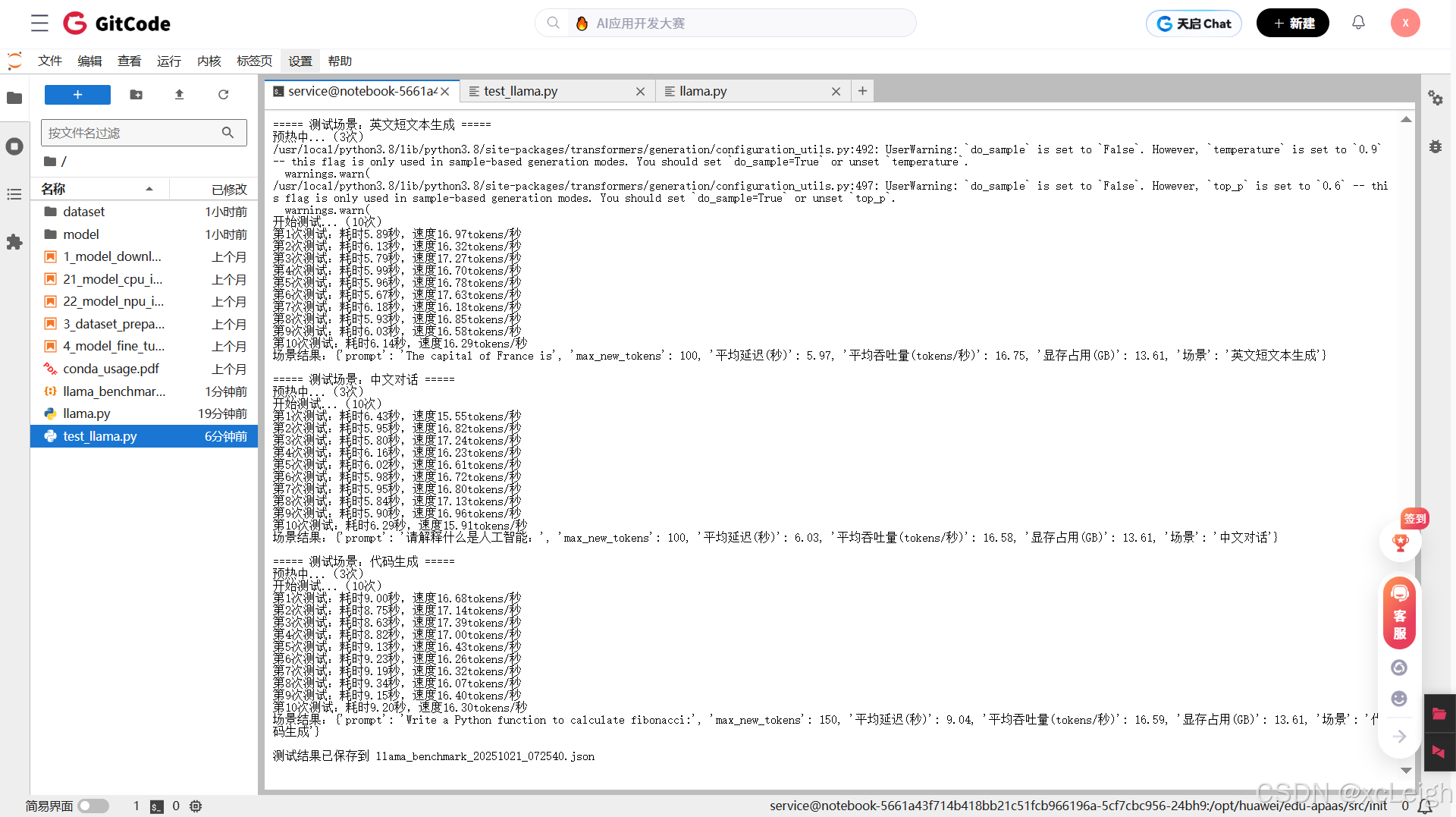This screenshot has height=817, width=1456.
Task: Open the View menu
Action: coord(129,61)
